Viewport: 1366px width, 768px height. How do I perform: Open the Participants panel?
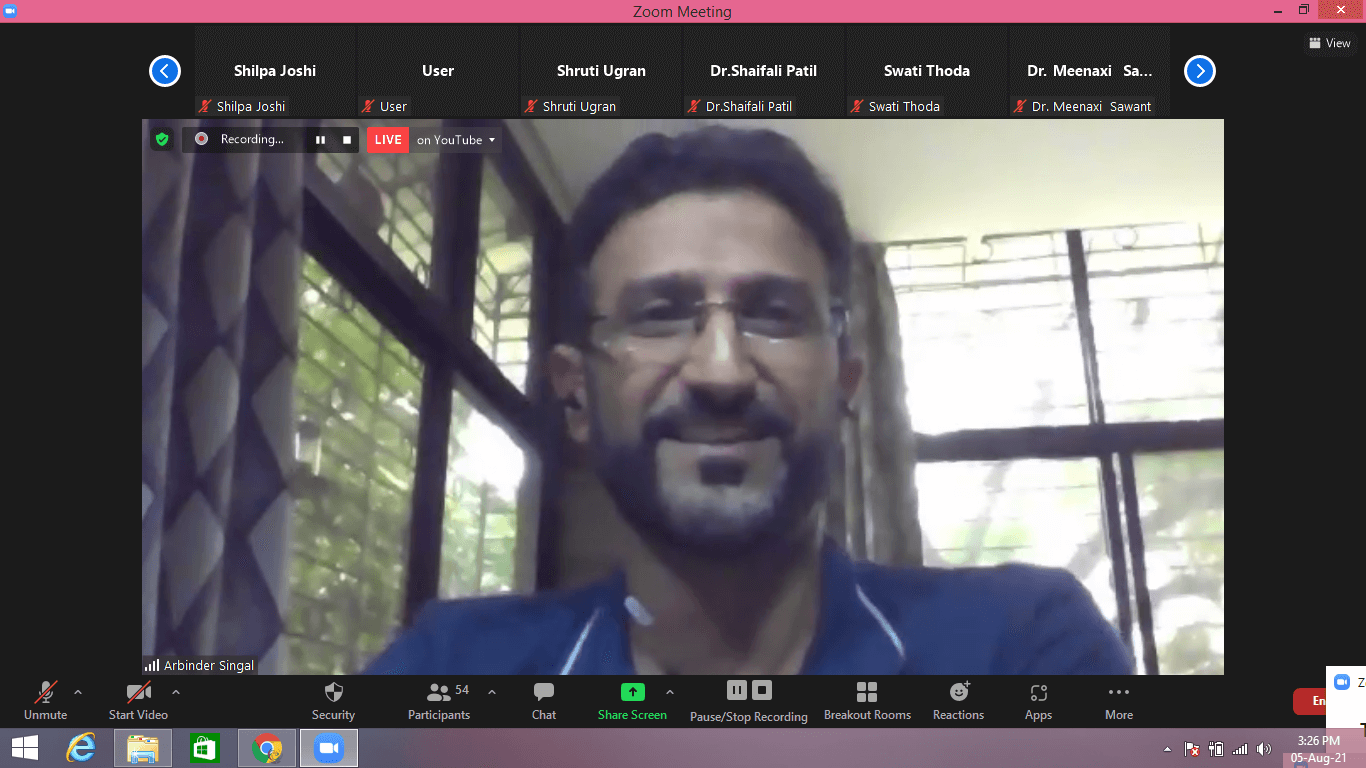438,700
